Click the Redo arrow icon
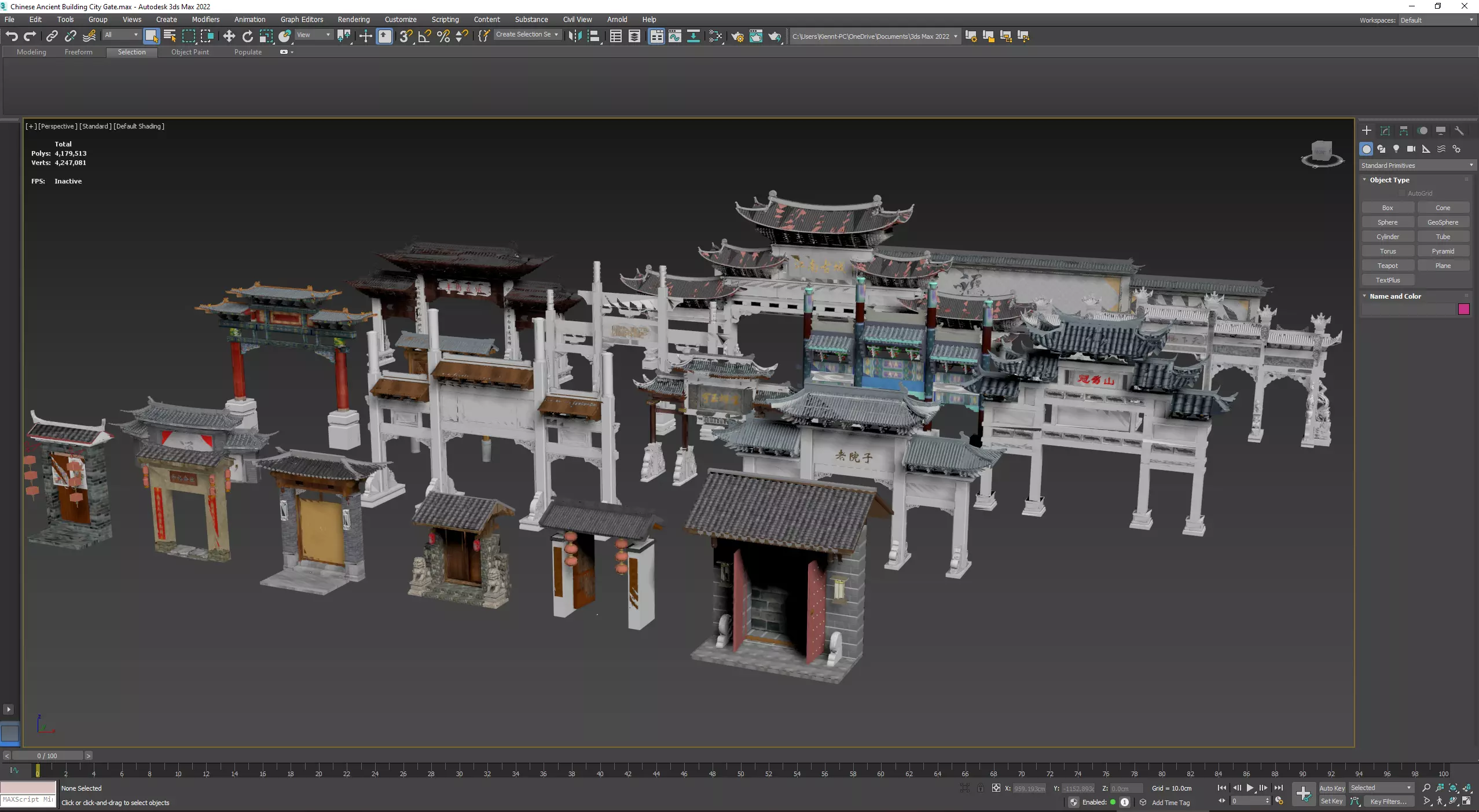 (30, 36)
